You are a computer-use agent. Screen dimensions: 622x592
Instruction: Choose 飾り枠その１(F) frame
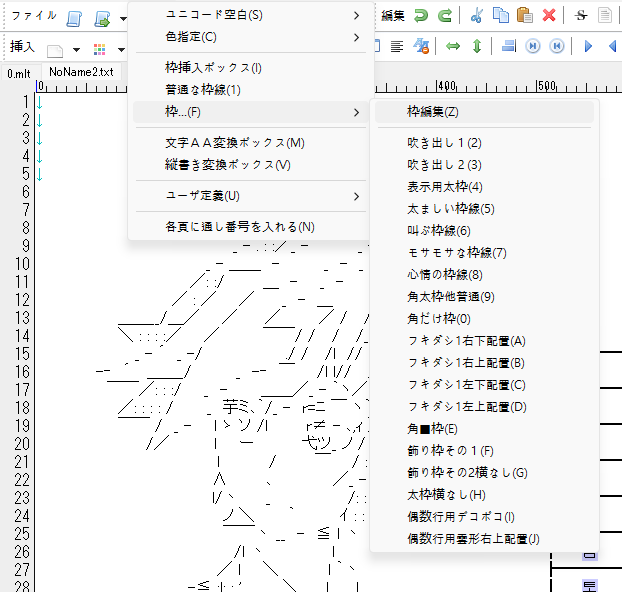tap(484, 451)
